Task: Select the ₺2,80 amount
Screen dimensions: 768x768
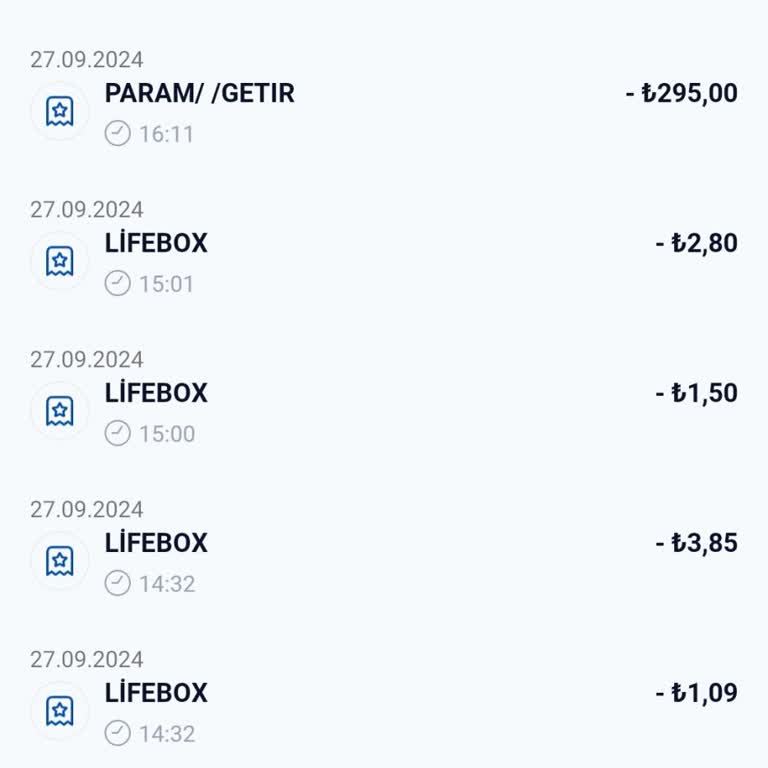Action: (x=696, y=243)
